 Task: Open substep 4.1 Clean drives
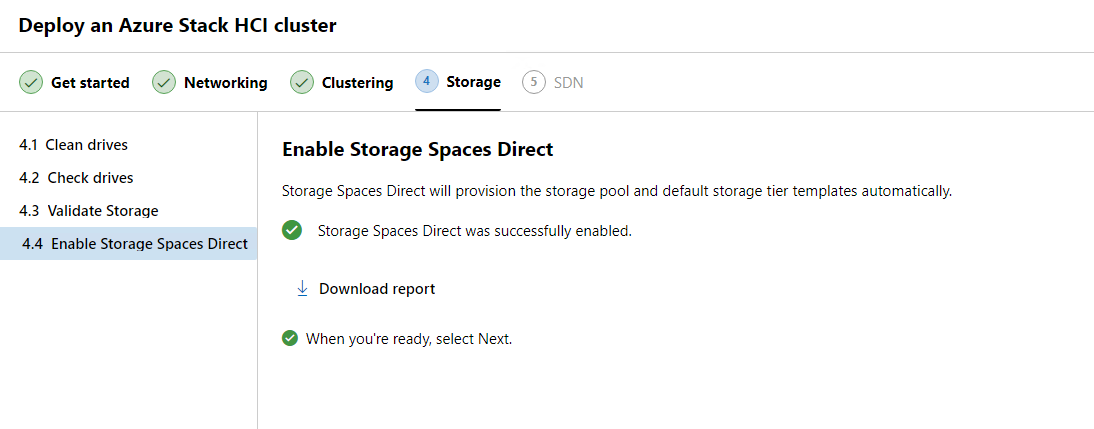click(74, 145)
